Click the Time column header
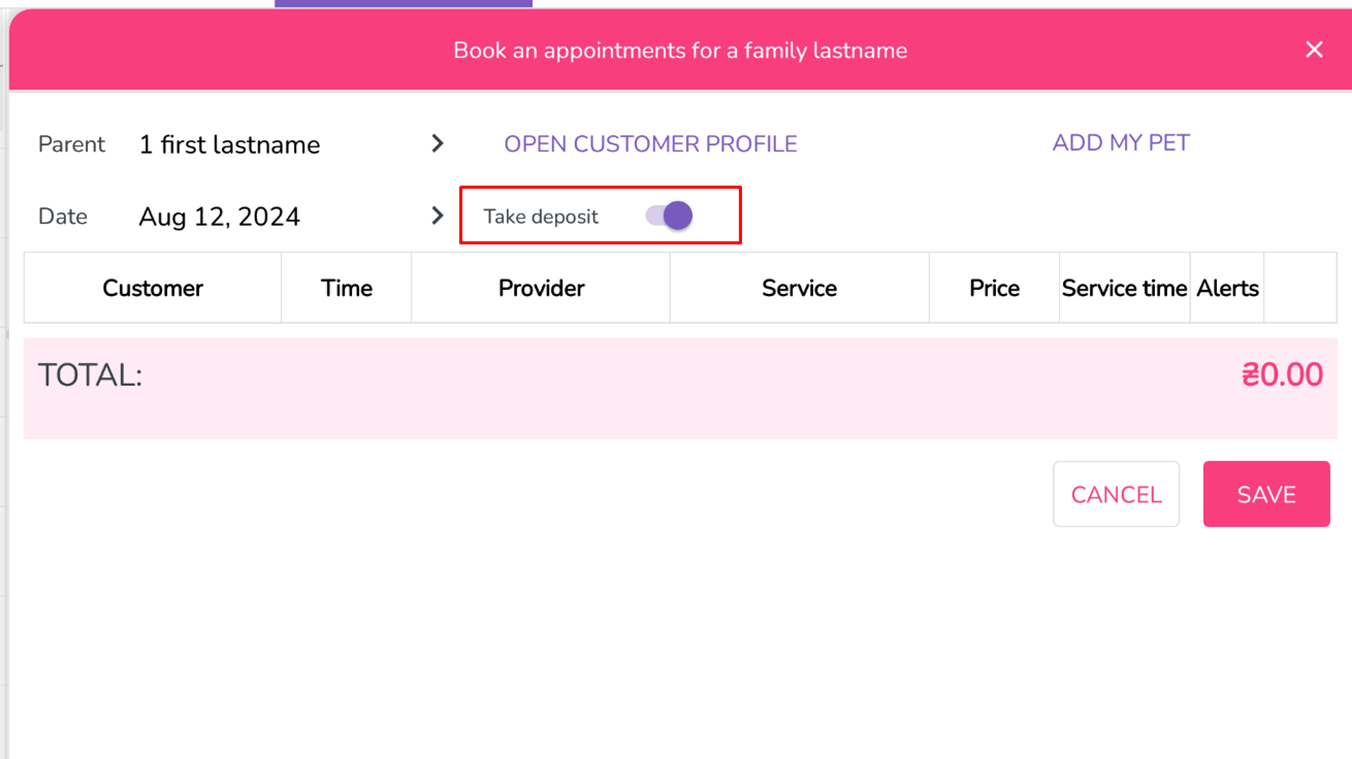The image size is (1352, 759). pyautogui.click(x=346, y=288)
